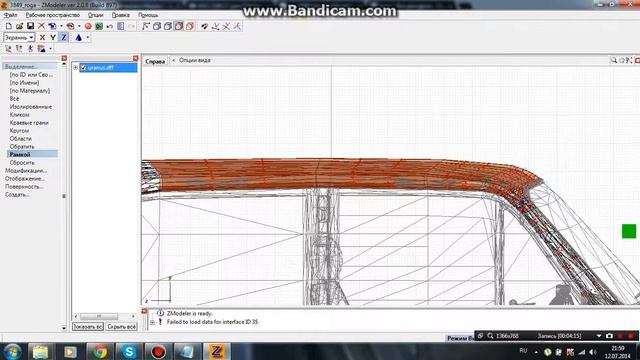Open Google Chrome from taskbar
This screenshot has height=360, width=640.
pos(100,352)
